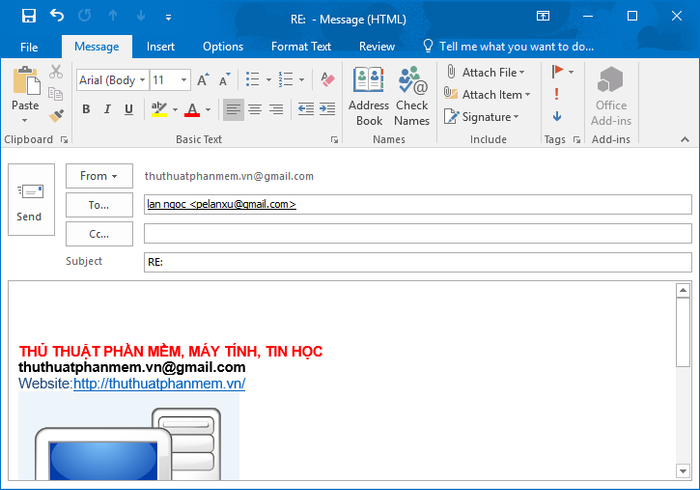Collapse the ribbon with the chevron
Image resolution: width=700 pixels, height=490 pixels.
click(x=685, y=140)
